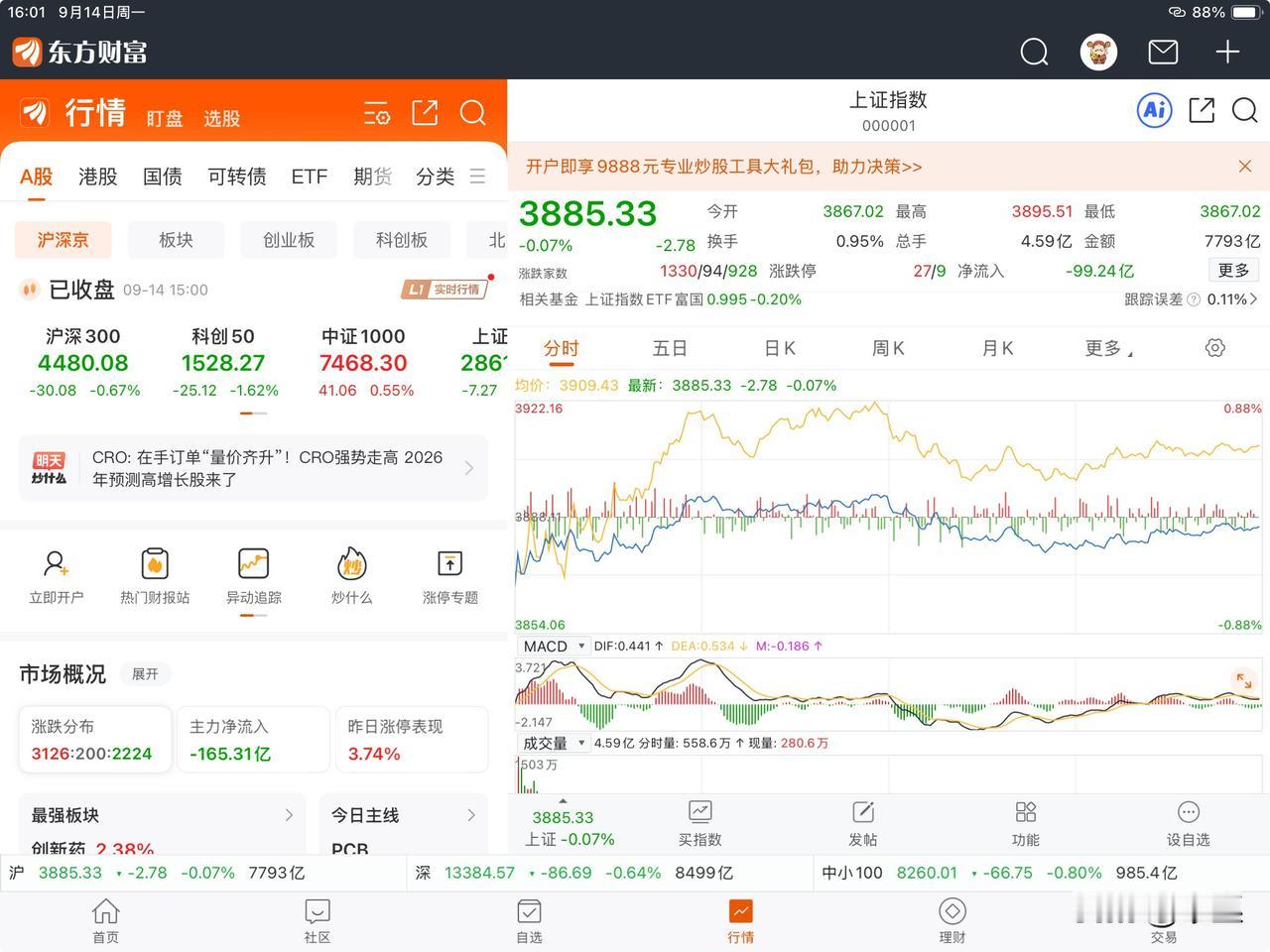This screenshot has width=1270, height=952.
Task: Open the user avatar profile
Action: click(x=1098, y=52)
